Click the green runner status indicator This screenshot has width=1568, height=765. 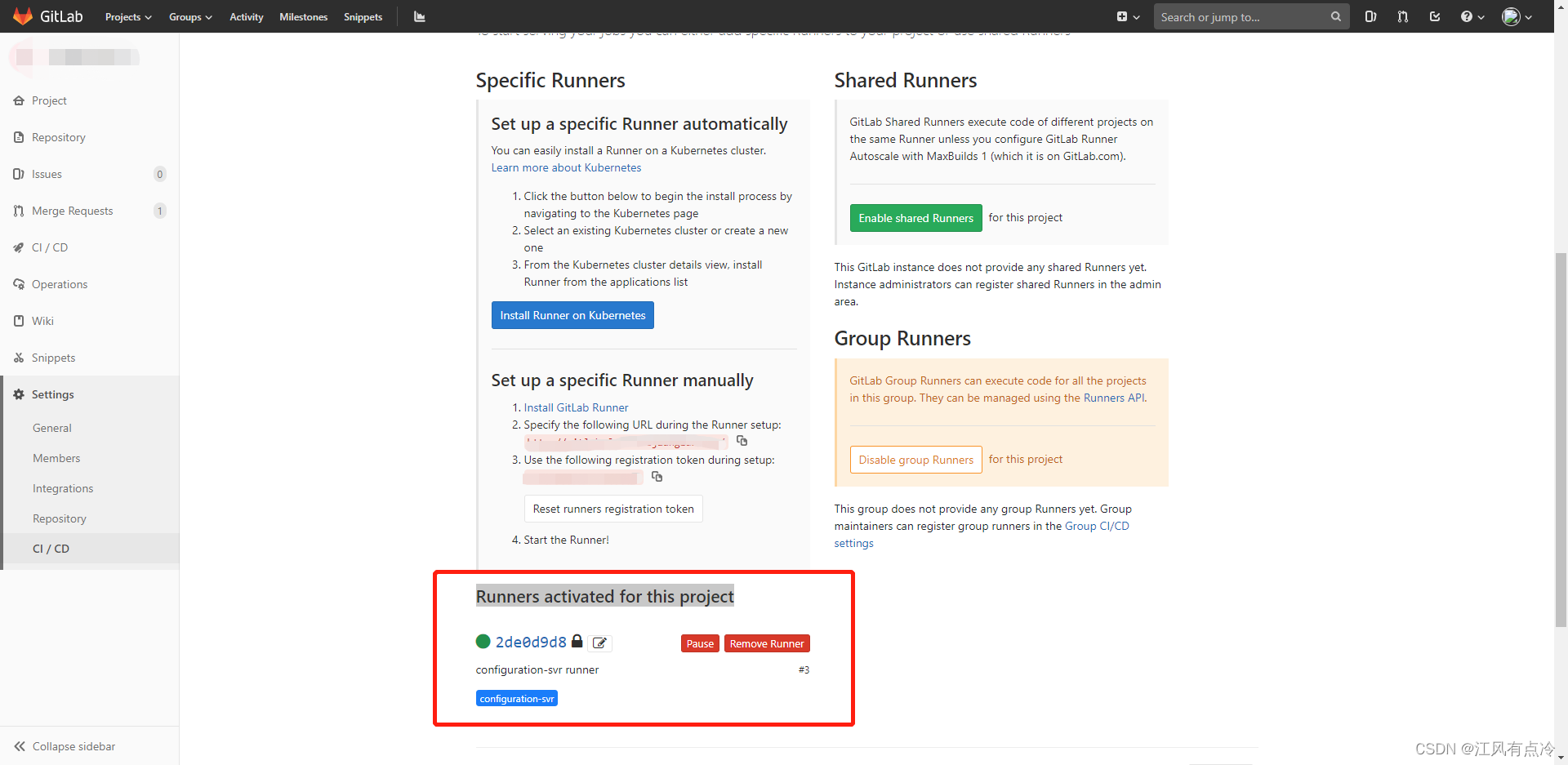tap(483, 642)
